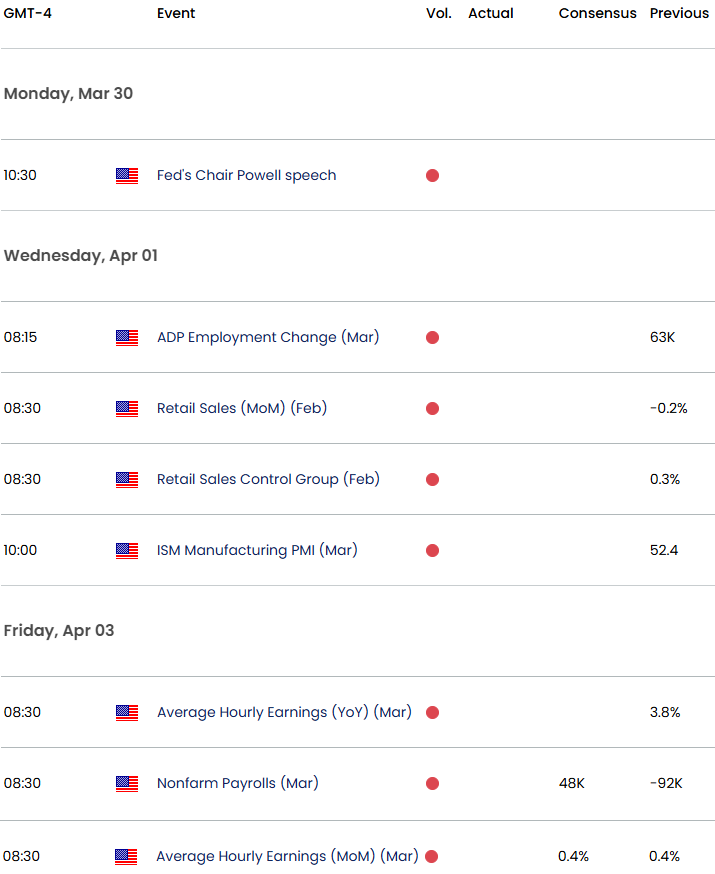Click the Consensus column header
Screen dimensions: 715x874
coord(597,14)
